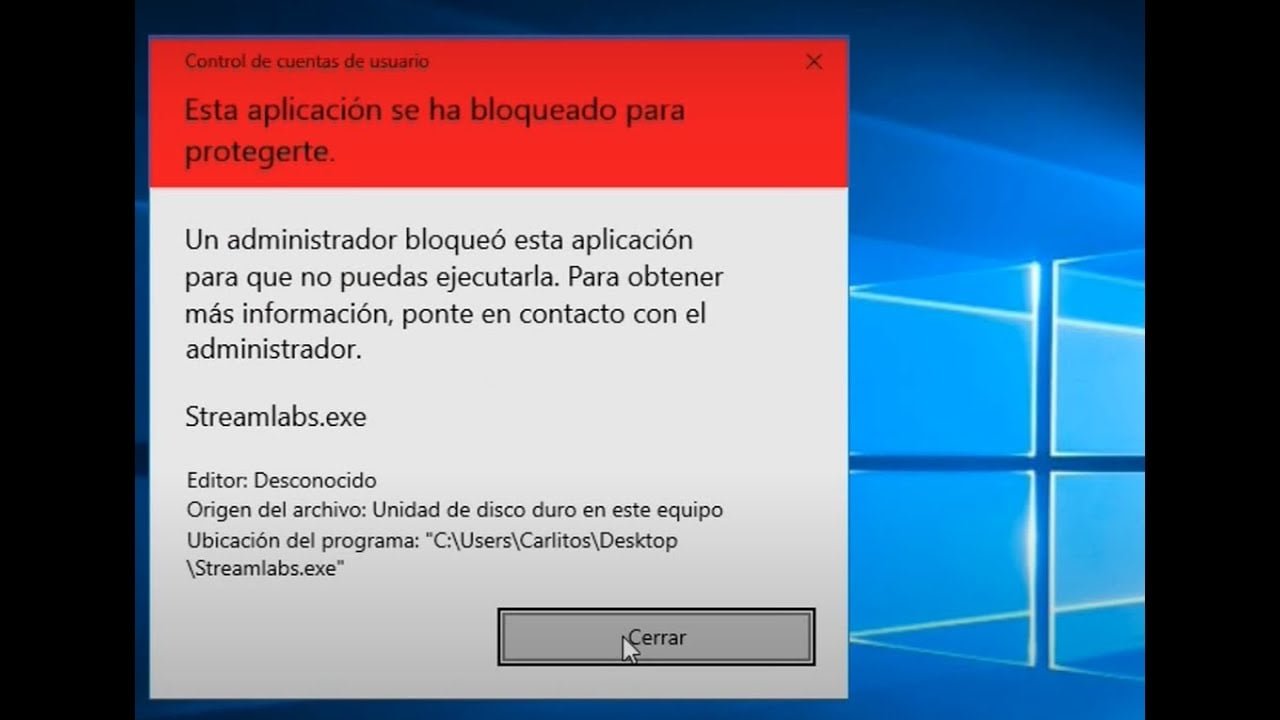The image size is (1280, 720).
Task: Click empty gray dialog area beside Streamlabs.exe
Action: (600, 417)
